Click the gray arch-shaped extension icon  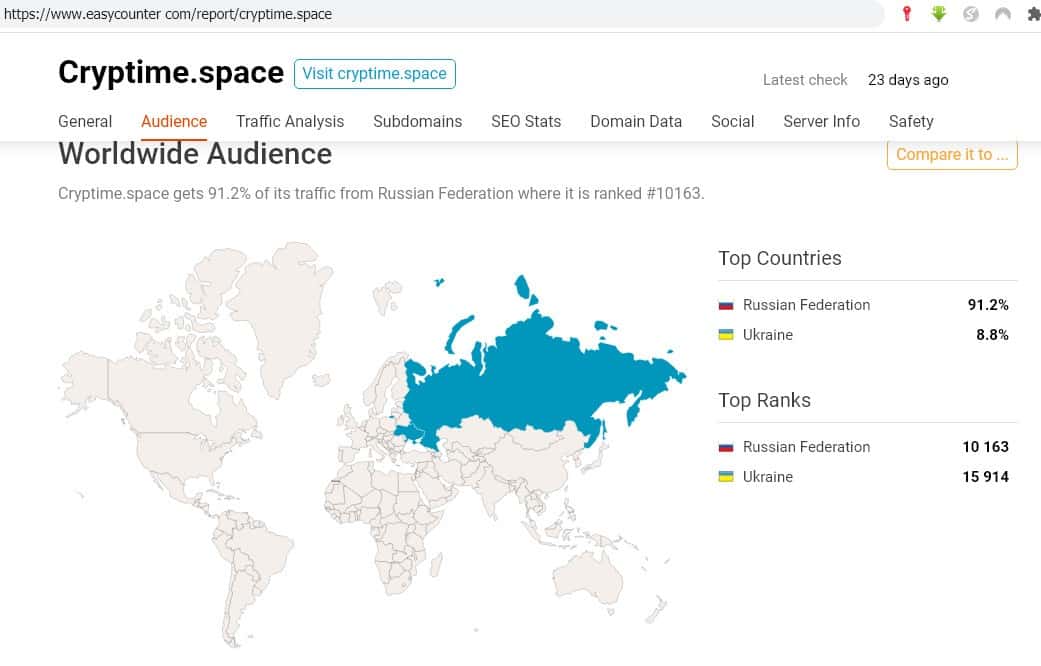click(x=1003, y=14)
